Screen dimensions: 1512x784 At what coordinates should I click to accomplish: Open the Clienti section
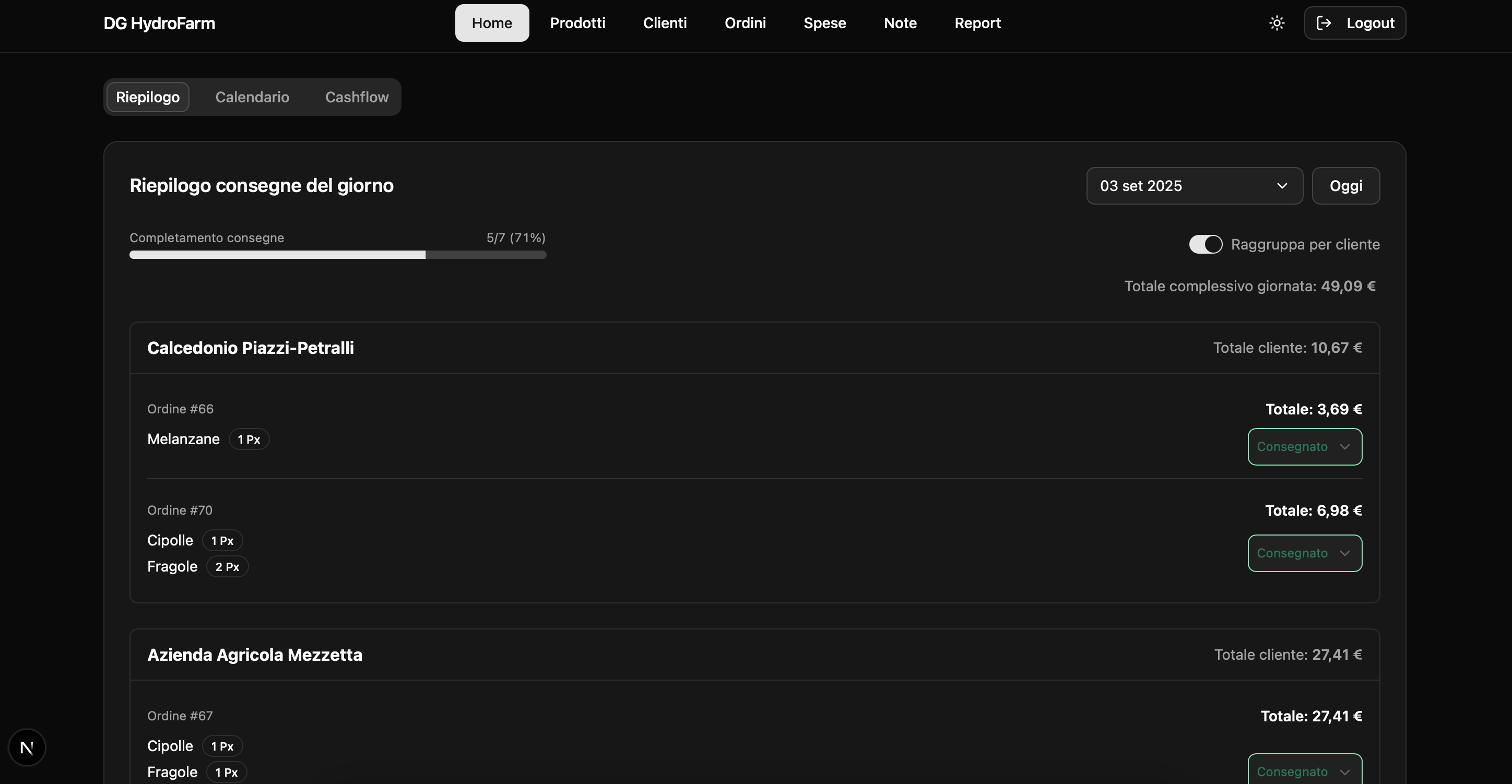[x=665, y=23]
